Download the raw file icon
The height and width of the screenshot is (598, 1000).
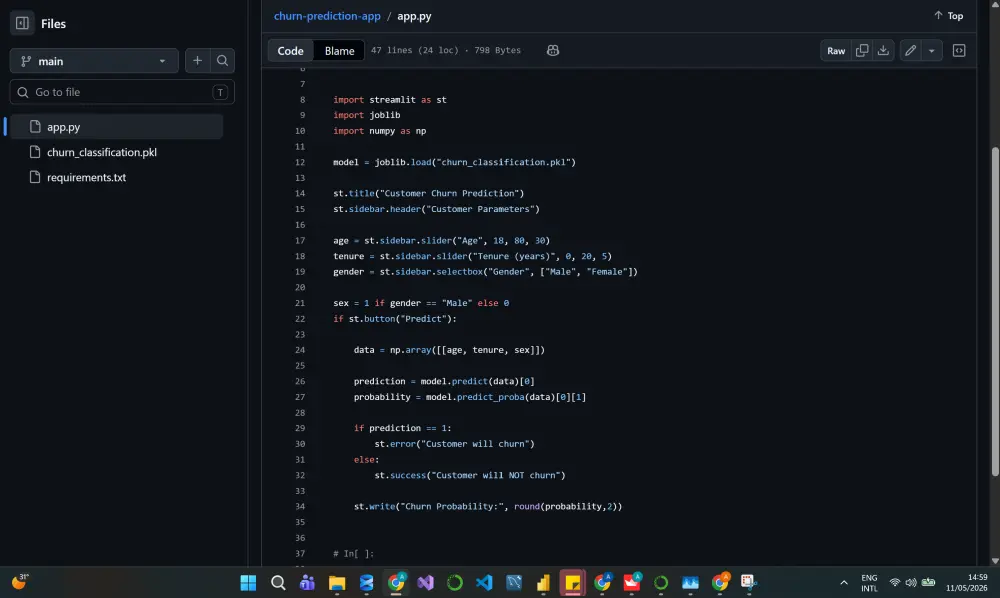click(x=883, y=50)
